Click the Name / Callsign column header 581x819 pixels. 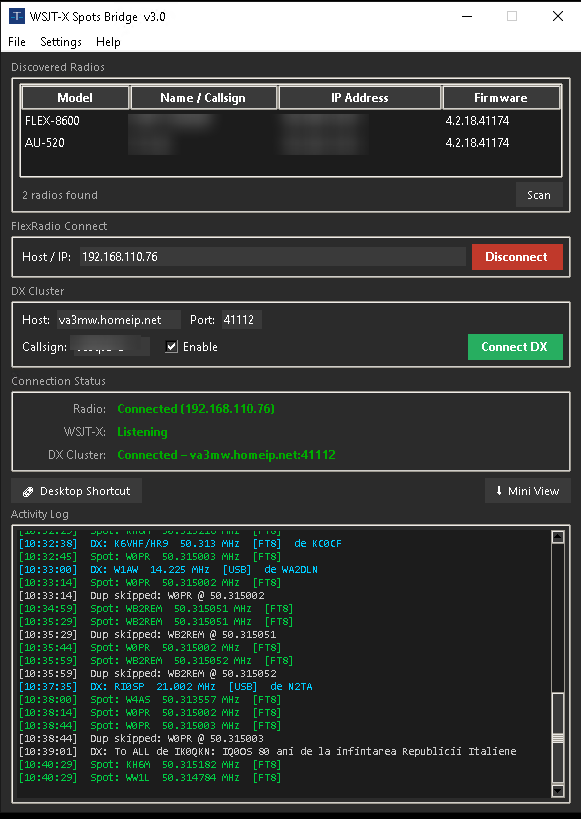(203, 98)
